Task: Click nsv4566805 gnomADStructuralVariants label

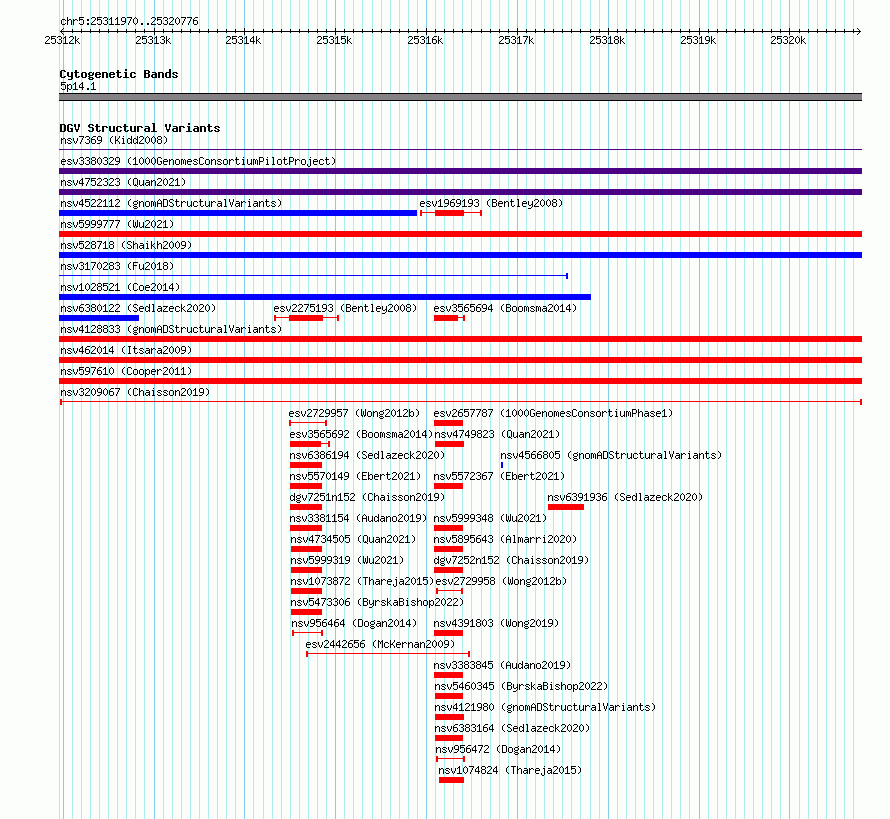Action: [x=611, y=455]
